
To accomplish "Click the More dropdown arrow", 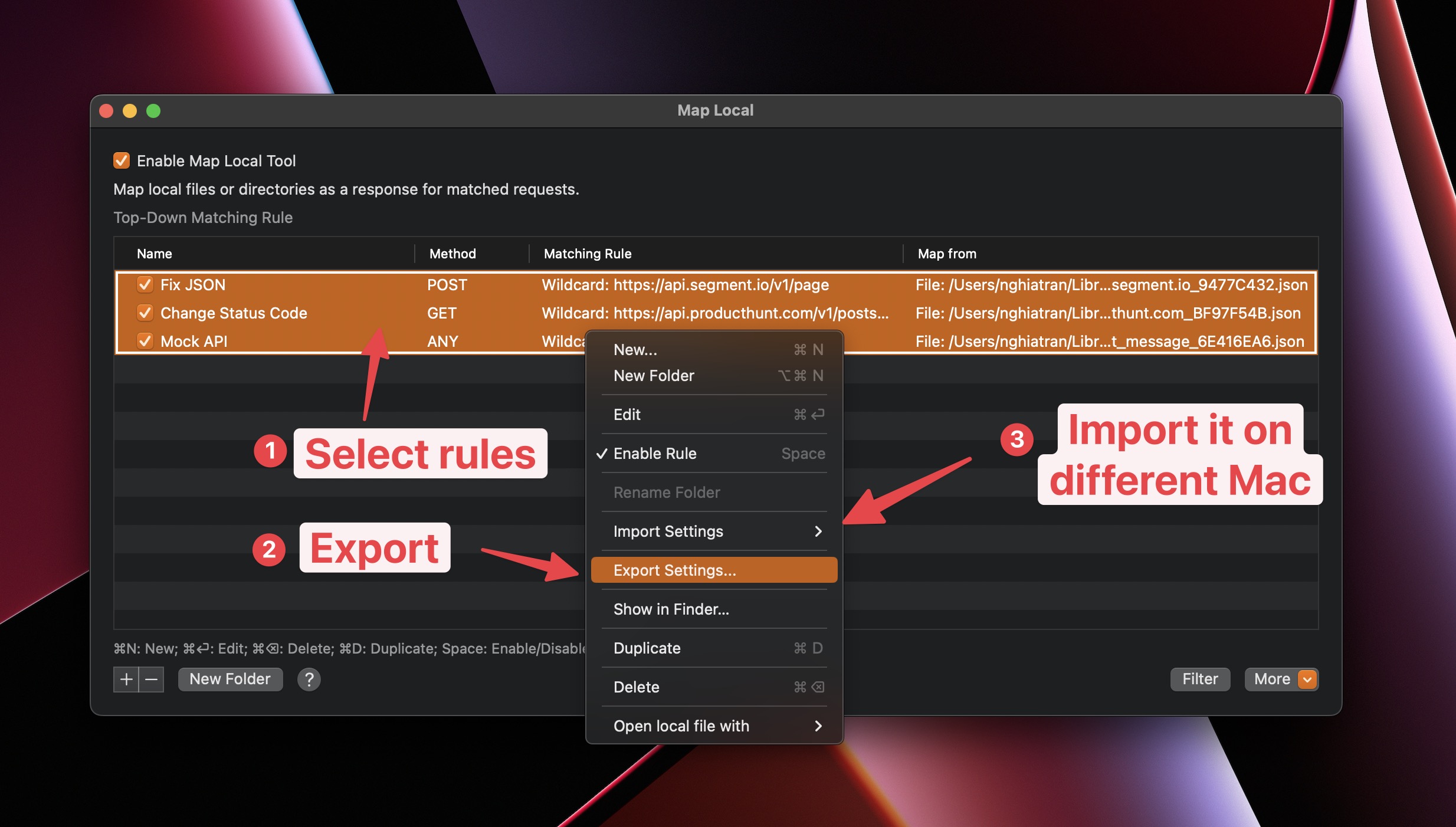I will click(1307, 680).
